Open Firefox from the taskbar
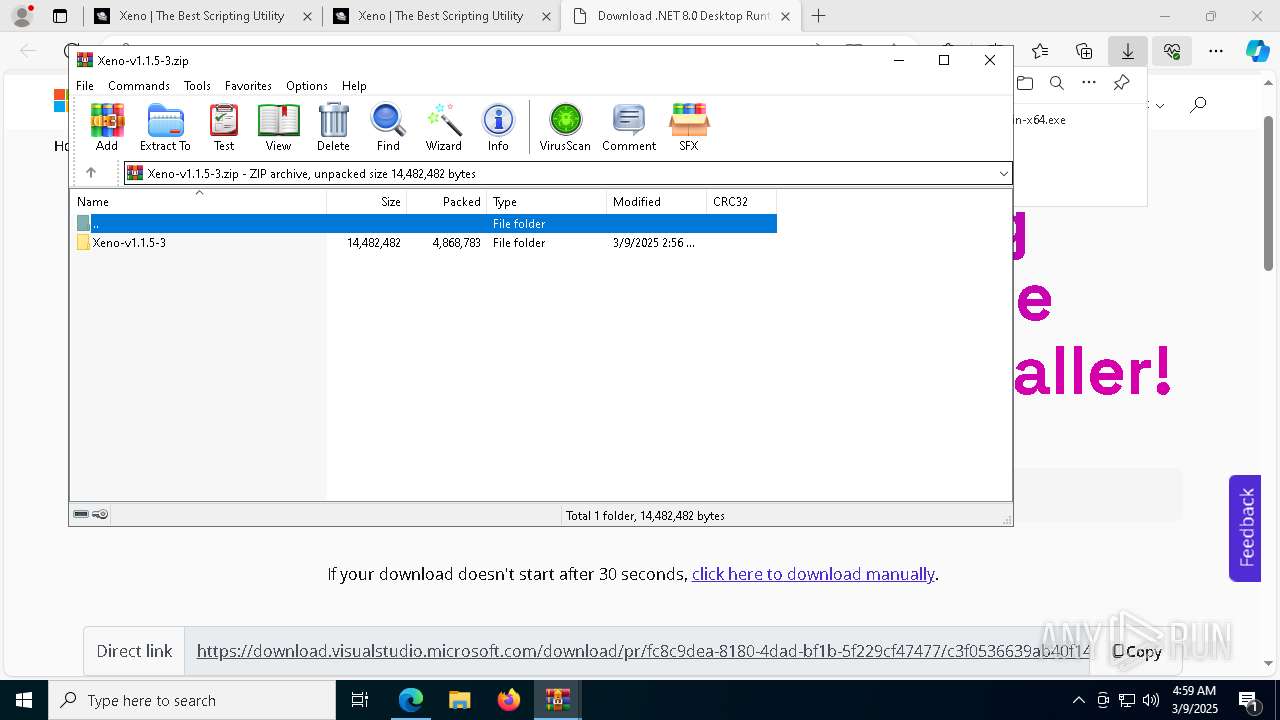The height and width of the screenshot is (720, 1280). pos(508,700)
